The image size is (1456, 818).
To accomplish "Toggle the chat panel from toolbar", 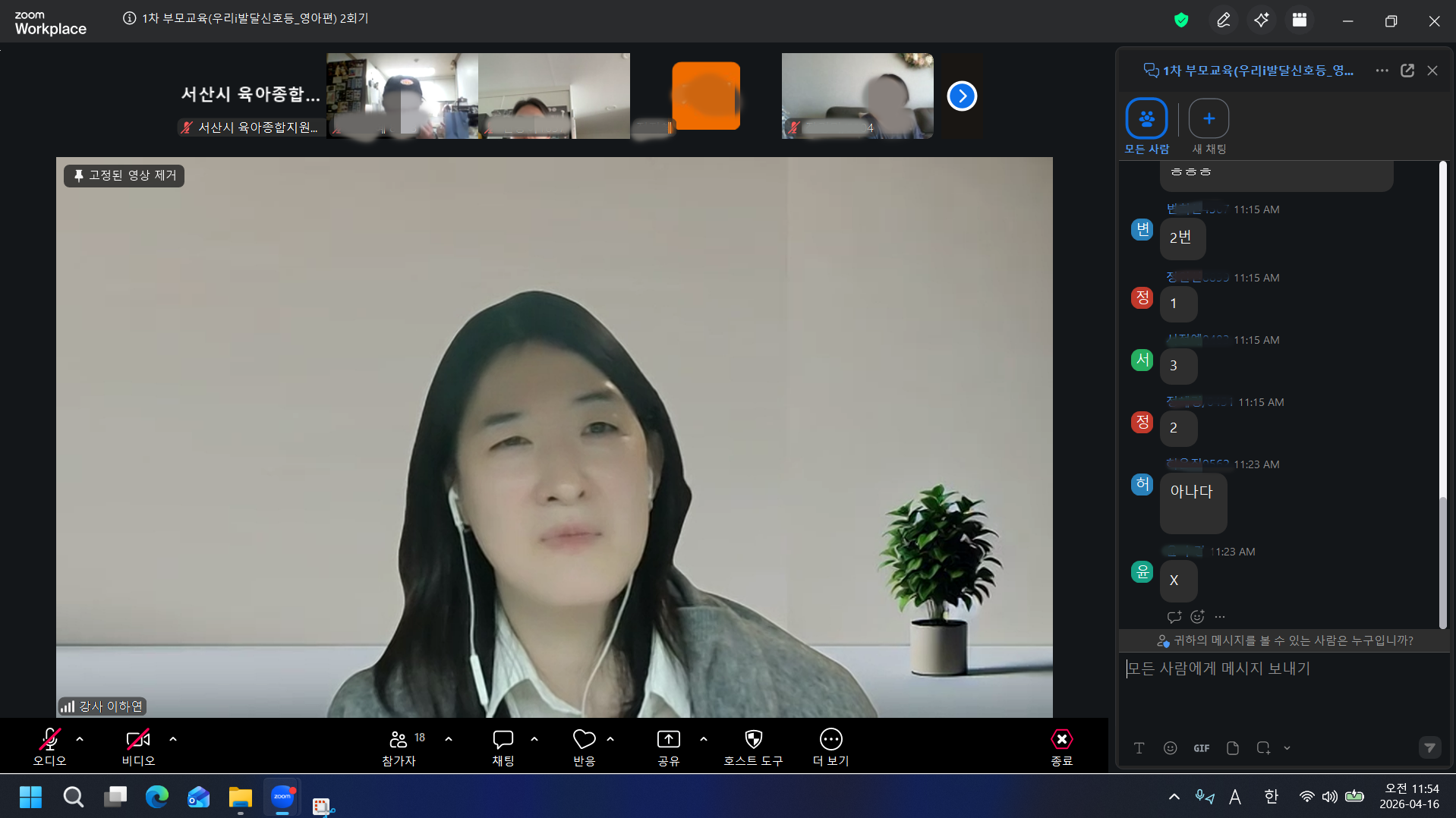I will [503, 740].
